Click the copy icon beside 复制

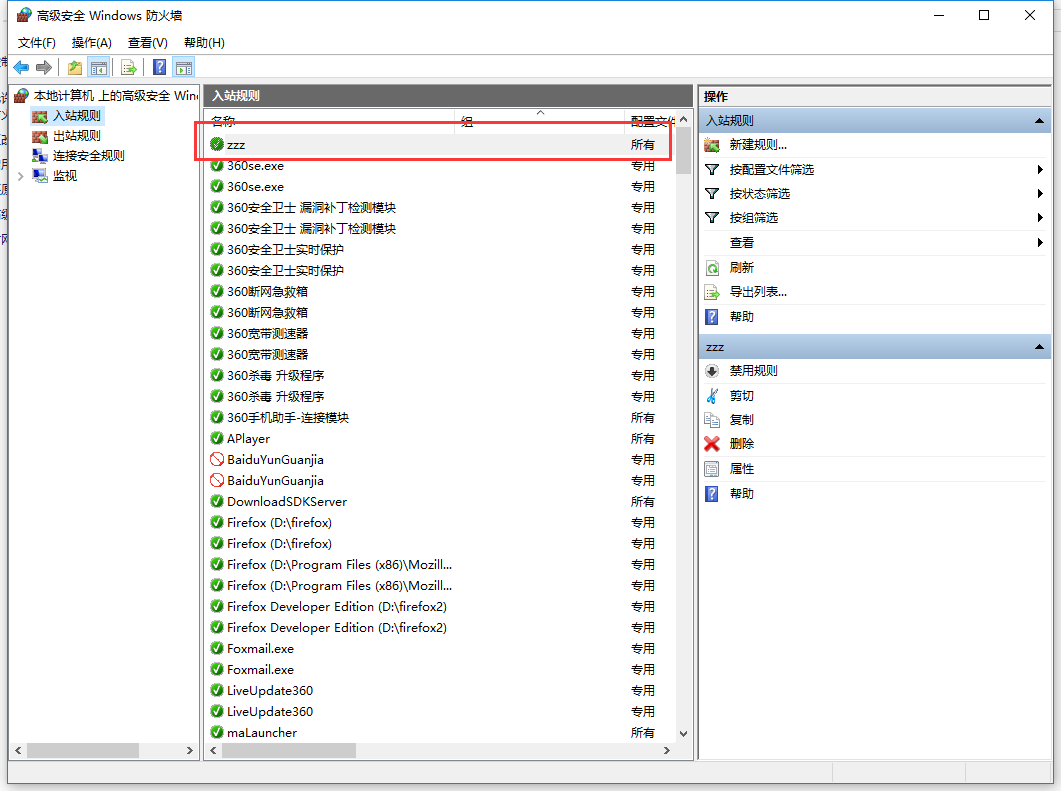pos(712,420)
